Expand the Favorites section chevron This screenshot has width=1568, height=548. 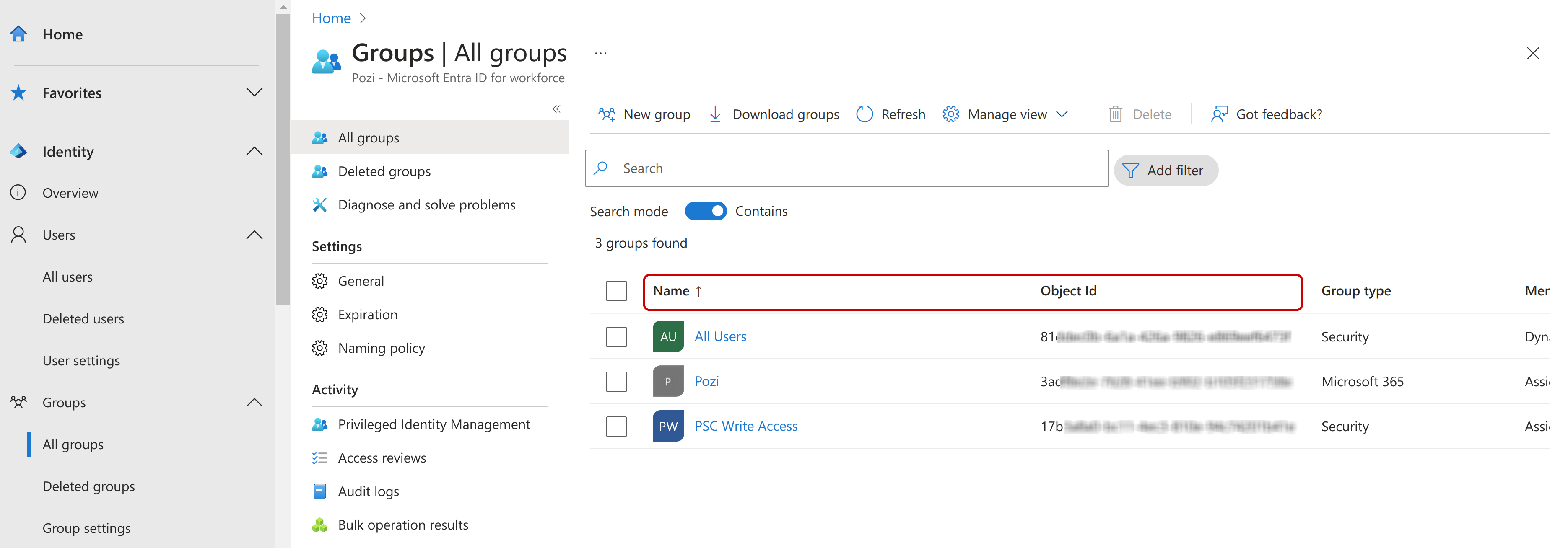254,93
